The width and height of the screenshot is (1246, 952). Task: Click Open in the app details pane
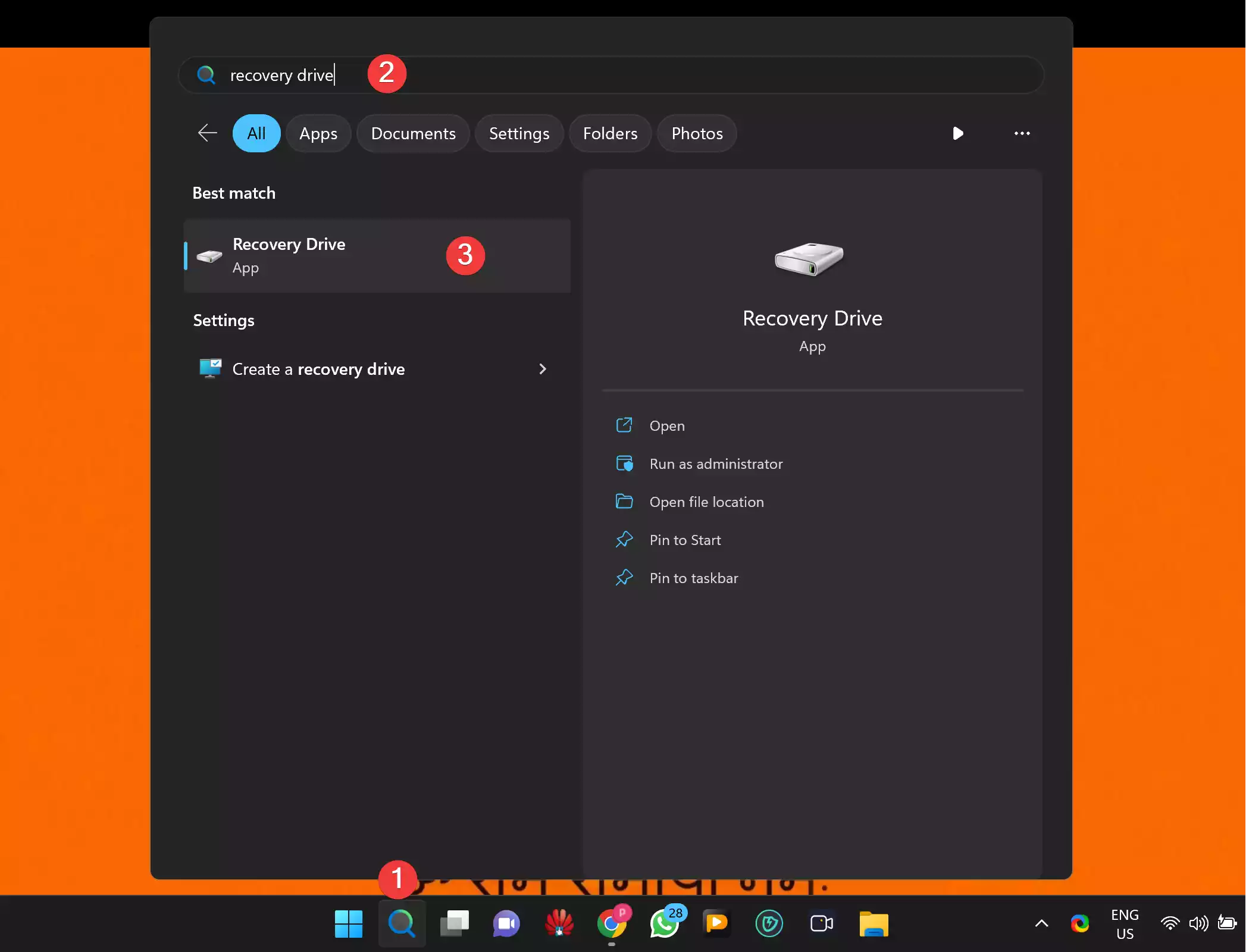click(x=666, y=425)
